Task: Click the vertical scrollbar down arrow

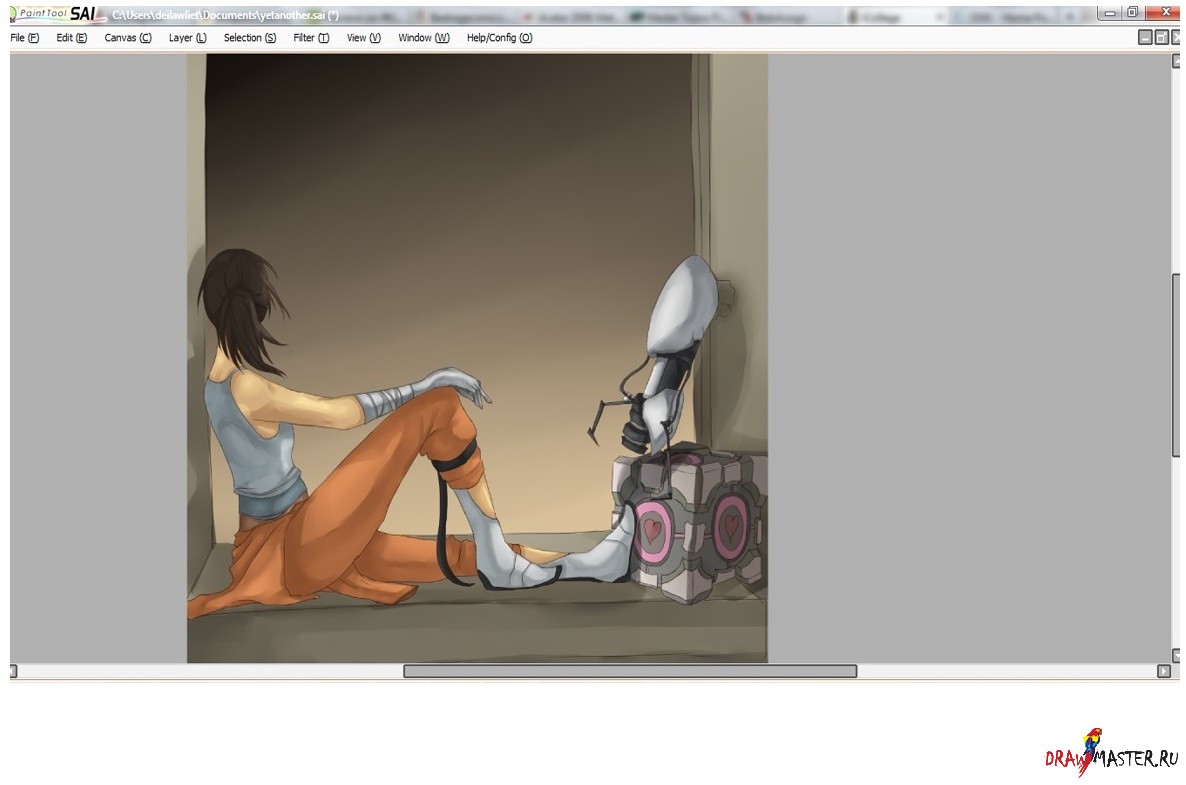Action: (1175, 655)
